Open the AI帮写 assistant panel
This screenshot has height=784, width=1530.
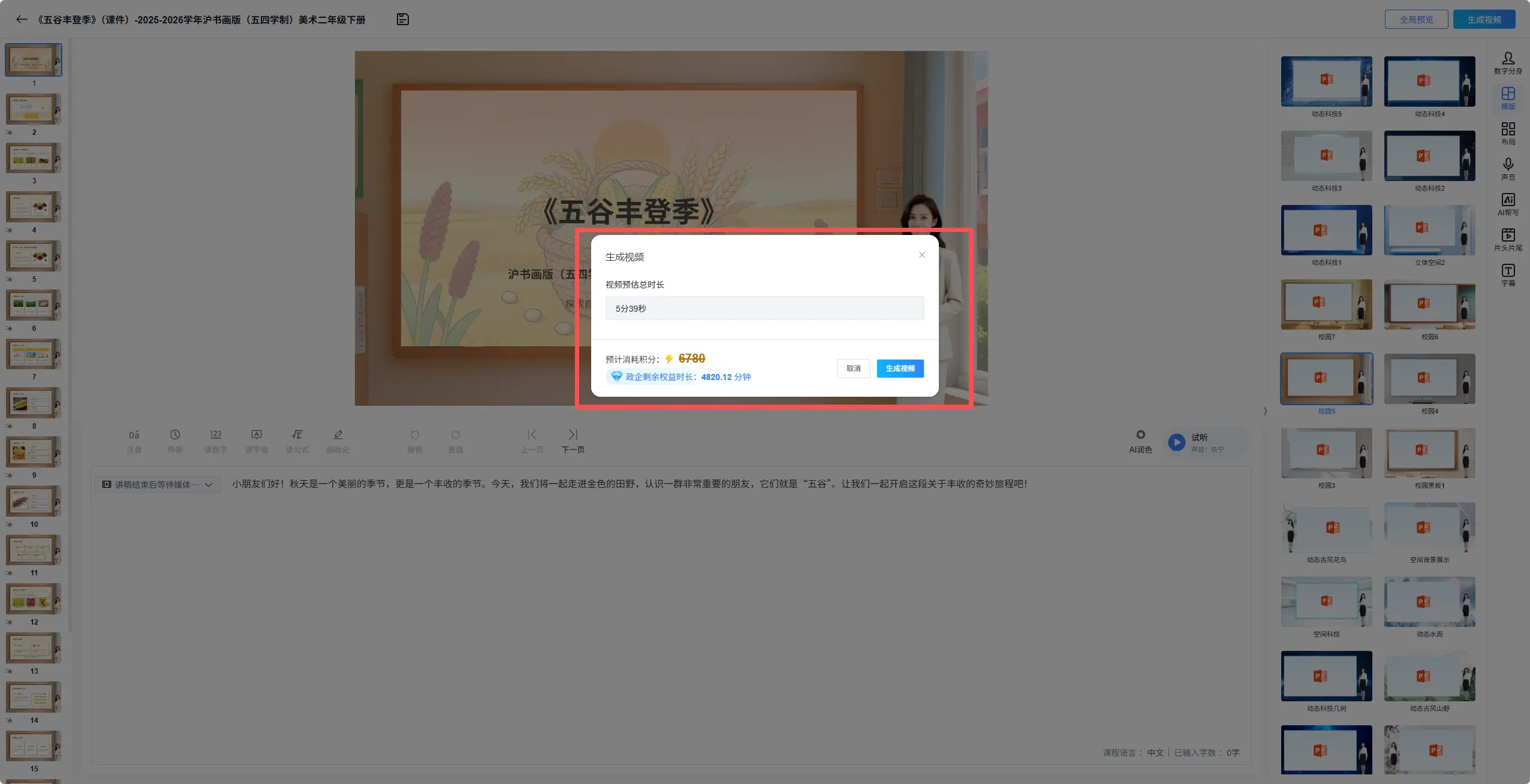pyautogui.click(x=1508, y=204)
